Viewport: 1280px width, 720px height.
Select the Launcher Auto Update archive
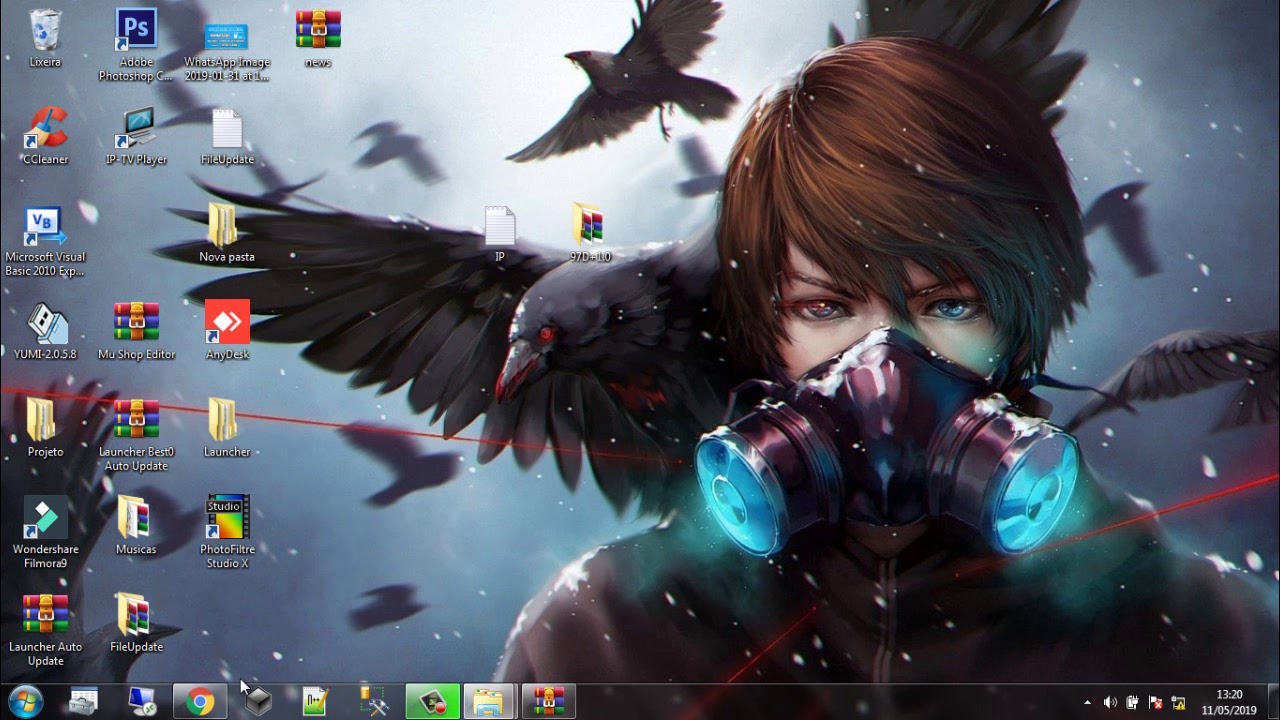pyautogui.click(x=45, y=615)
